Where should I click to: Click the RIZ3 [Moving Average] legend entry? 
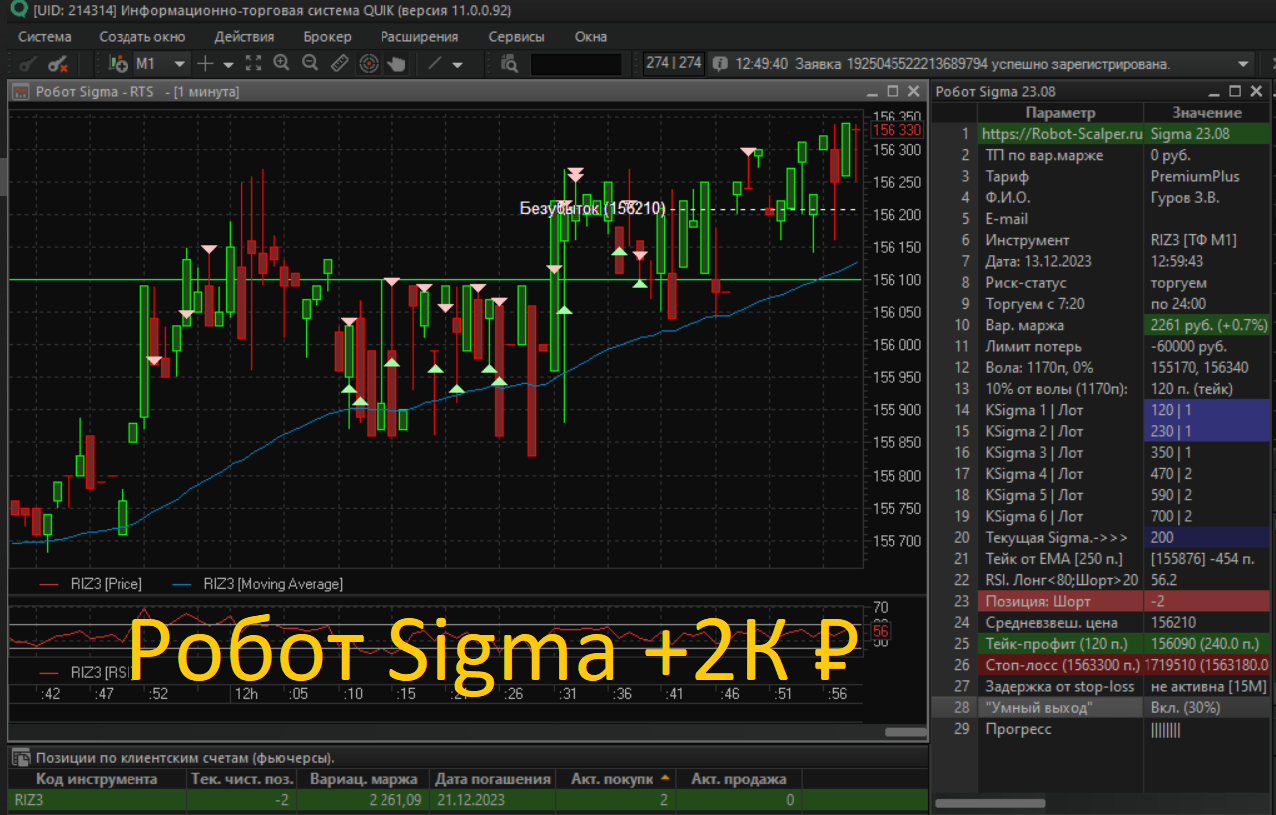tap(258, 584)
